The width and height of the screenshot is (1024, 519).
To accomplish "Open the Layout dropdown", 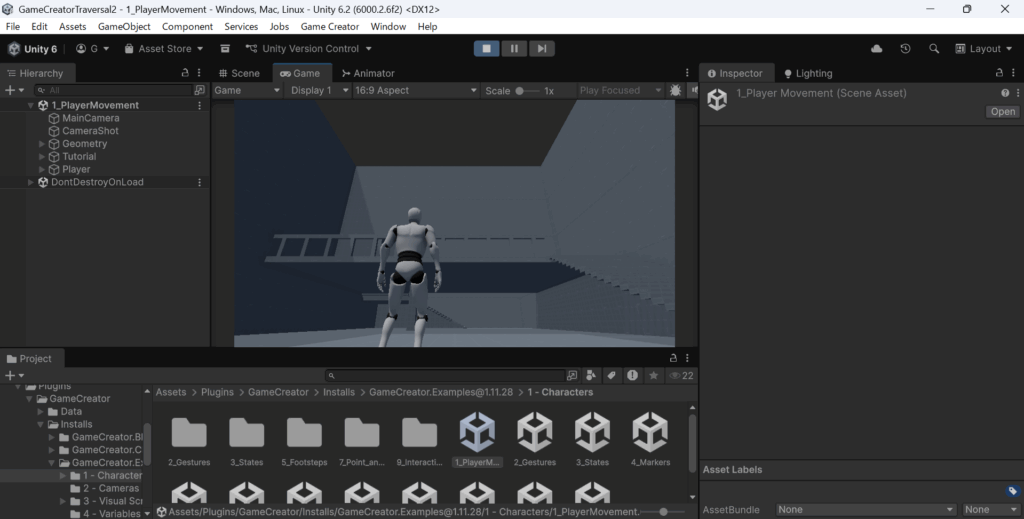I will pos(984,48).
